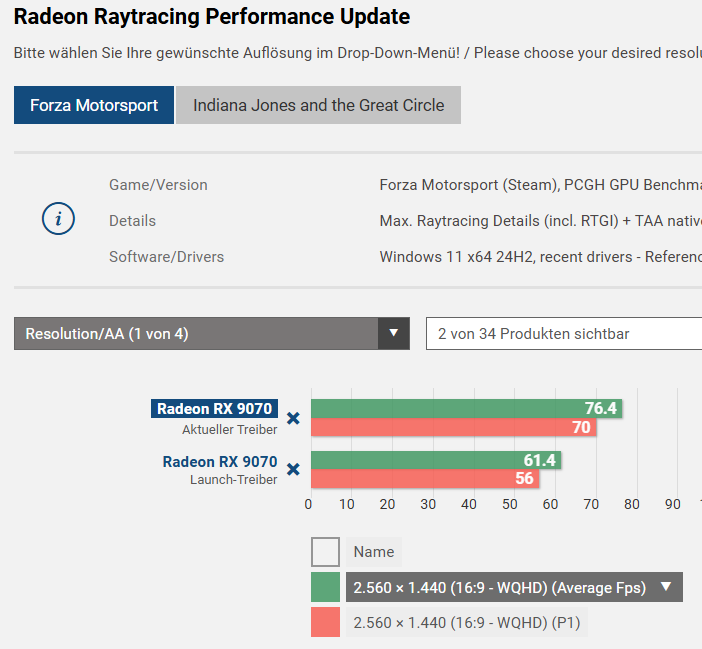Remove Radeon RX 9070 Aktueller Treiber entry
702x649 pixels.
[293, 418]
